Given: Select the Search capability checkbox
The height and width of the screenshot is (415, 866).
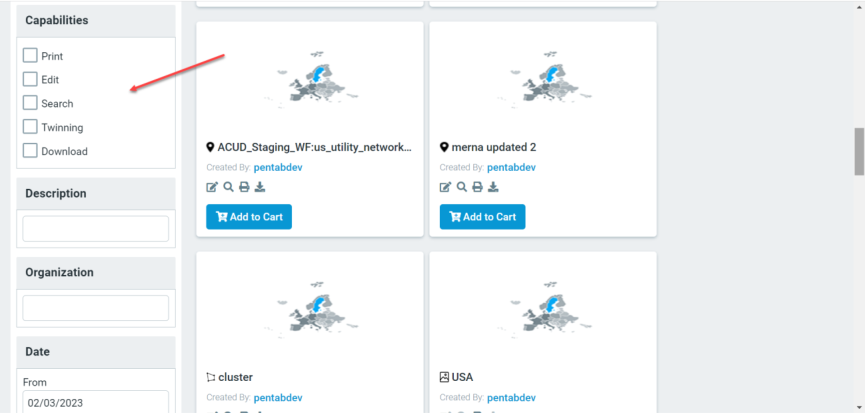Looking at the screenshot, I should tap(30, 103).
